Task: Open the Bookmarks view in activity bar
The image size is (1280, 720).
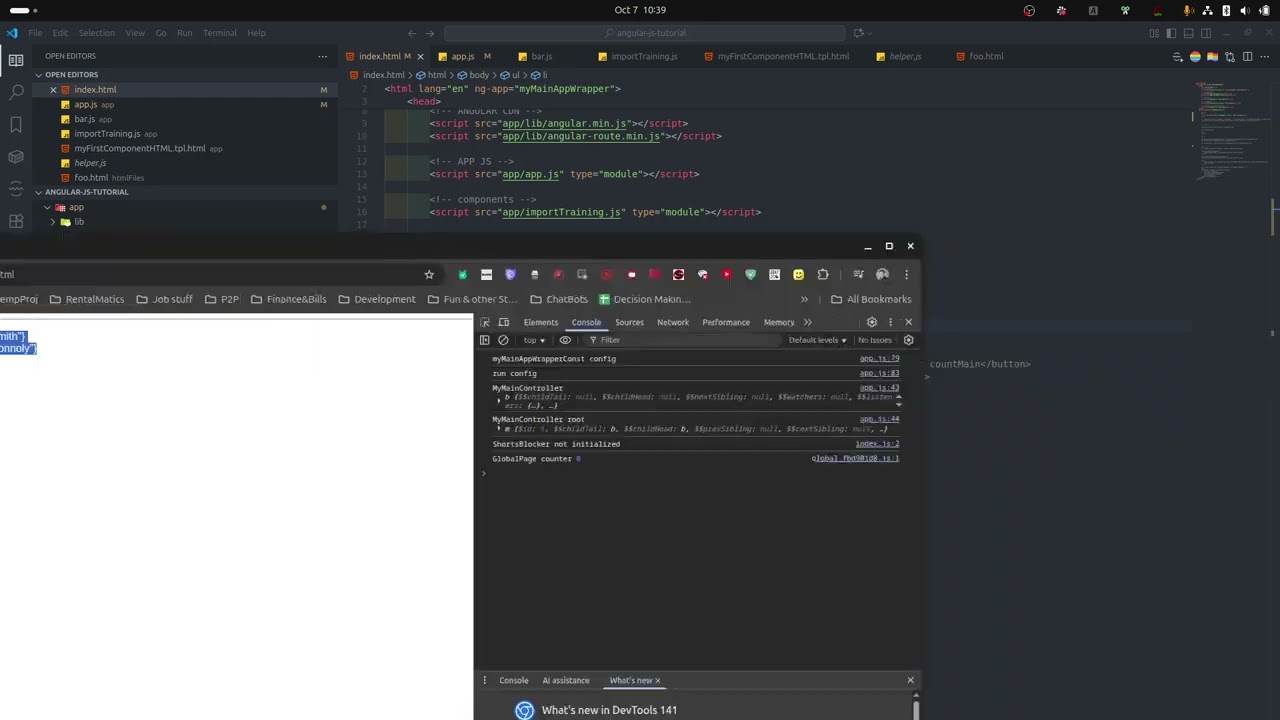Action: 16,124
